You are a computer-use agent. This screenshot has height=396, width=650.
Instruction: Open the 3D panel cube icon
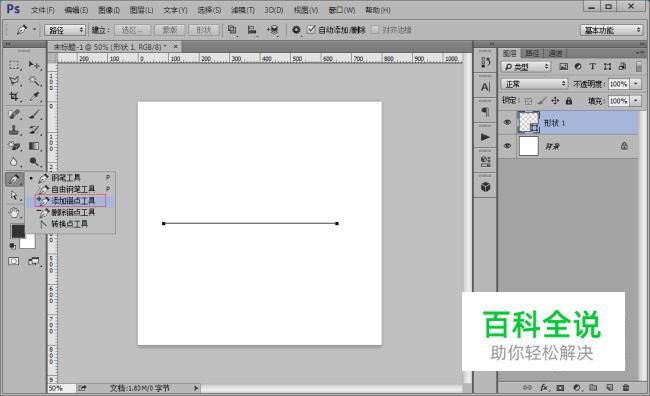[485, 187]
